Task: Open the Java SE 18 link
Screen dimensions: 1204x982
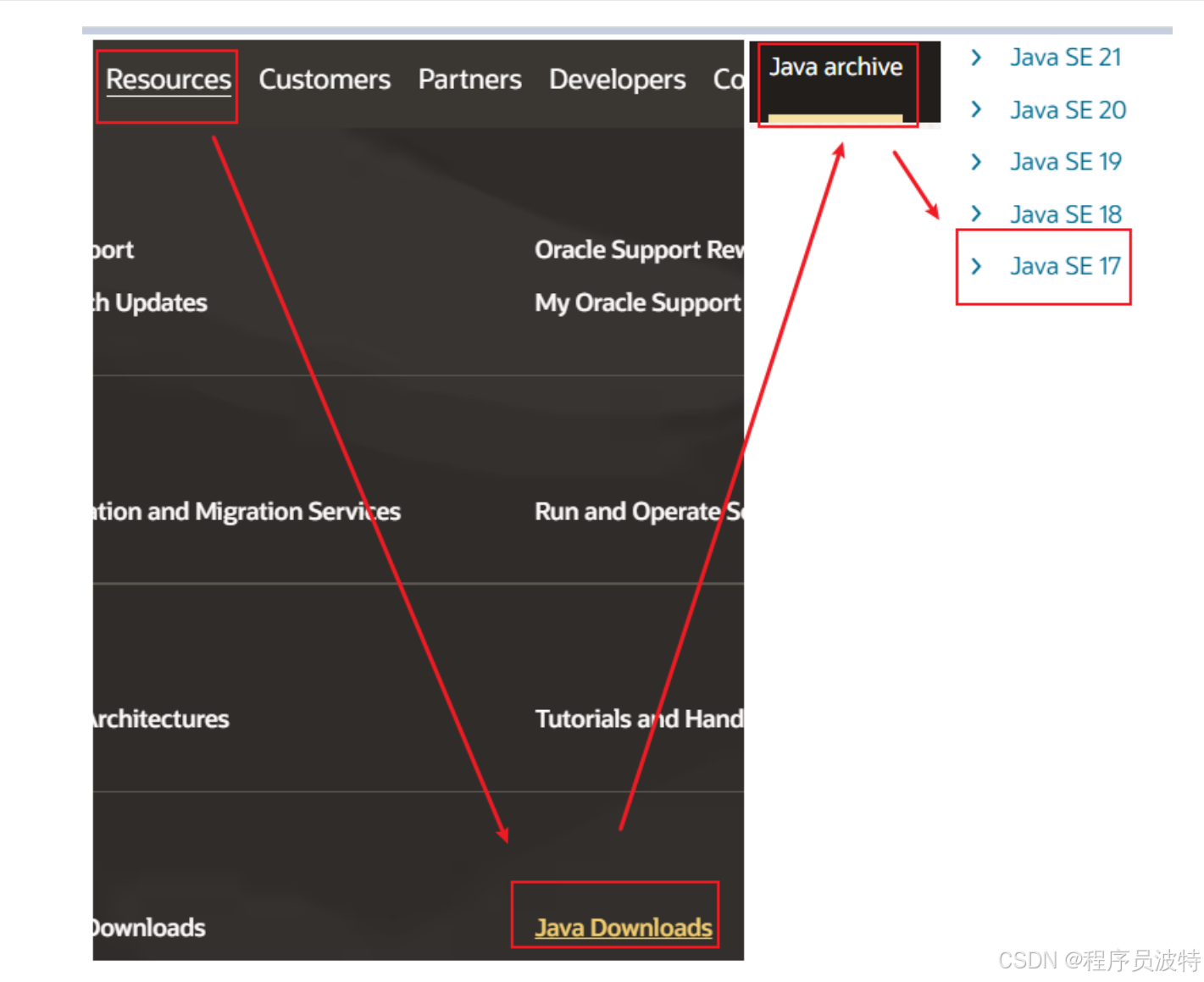Action: click(x=1065, y=214)
